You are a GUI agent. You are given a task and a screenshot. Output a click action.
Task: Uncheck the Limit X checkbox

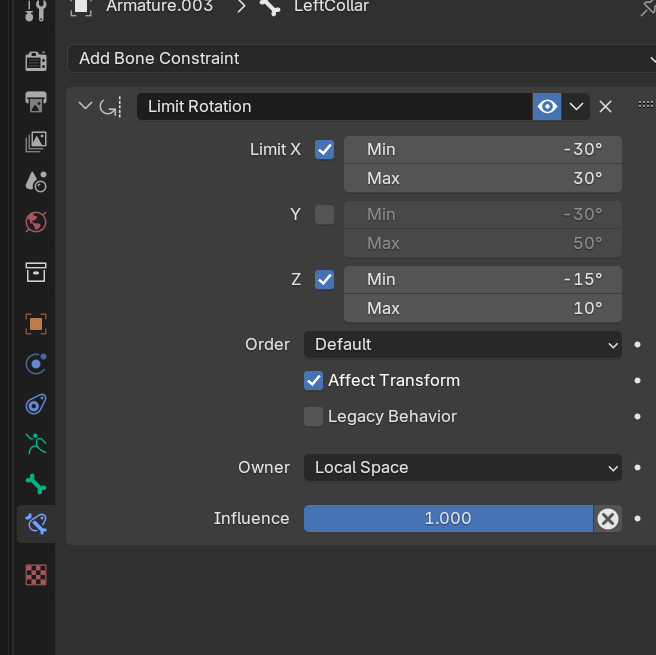pyautogui.click(x=324, y=149)
